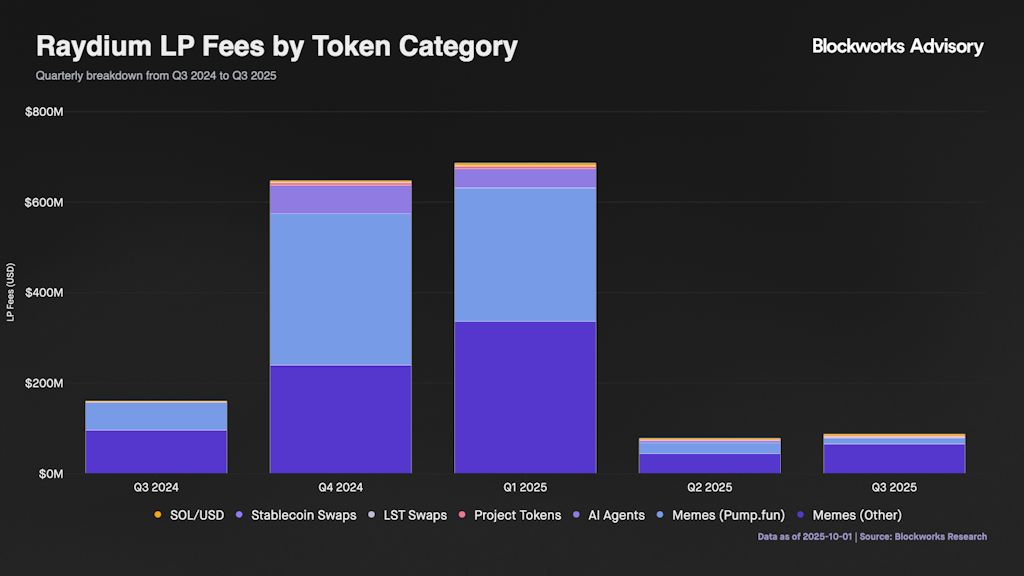Hide the Memes (Pump.fun) series via label

click(726, 515)
